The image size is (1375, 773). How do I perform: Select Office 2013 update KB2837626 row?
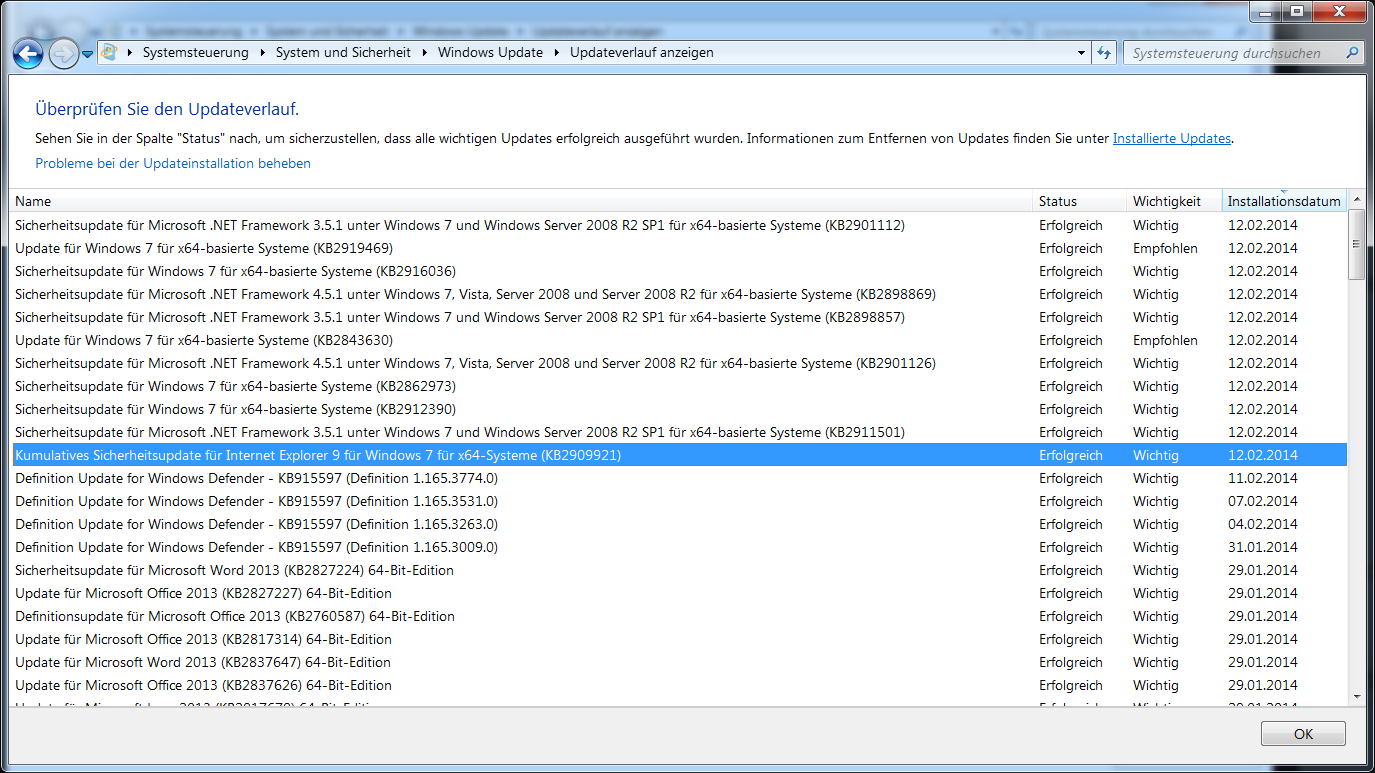click(x=679, y=685)
